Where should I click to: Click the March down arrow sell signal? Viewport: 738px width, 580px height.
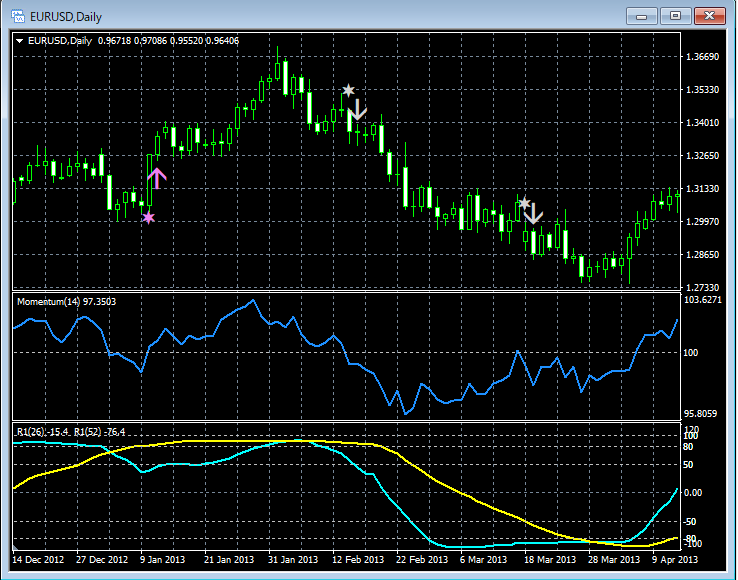(x=534, y=213)
